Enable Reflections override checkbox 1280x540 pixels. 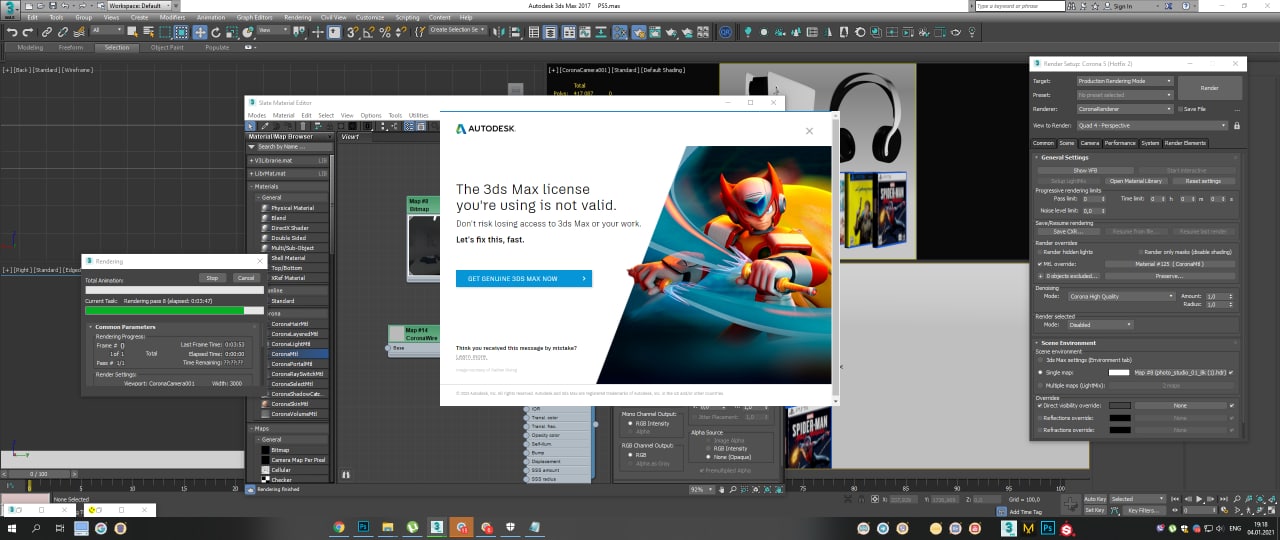click(1040, 418)
